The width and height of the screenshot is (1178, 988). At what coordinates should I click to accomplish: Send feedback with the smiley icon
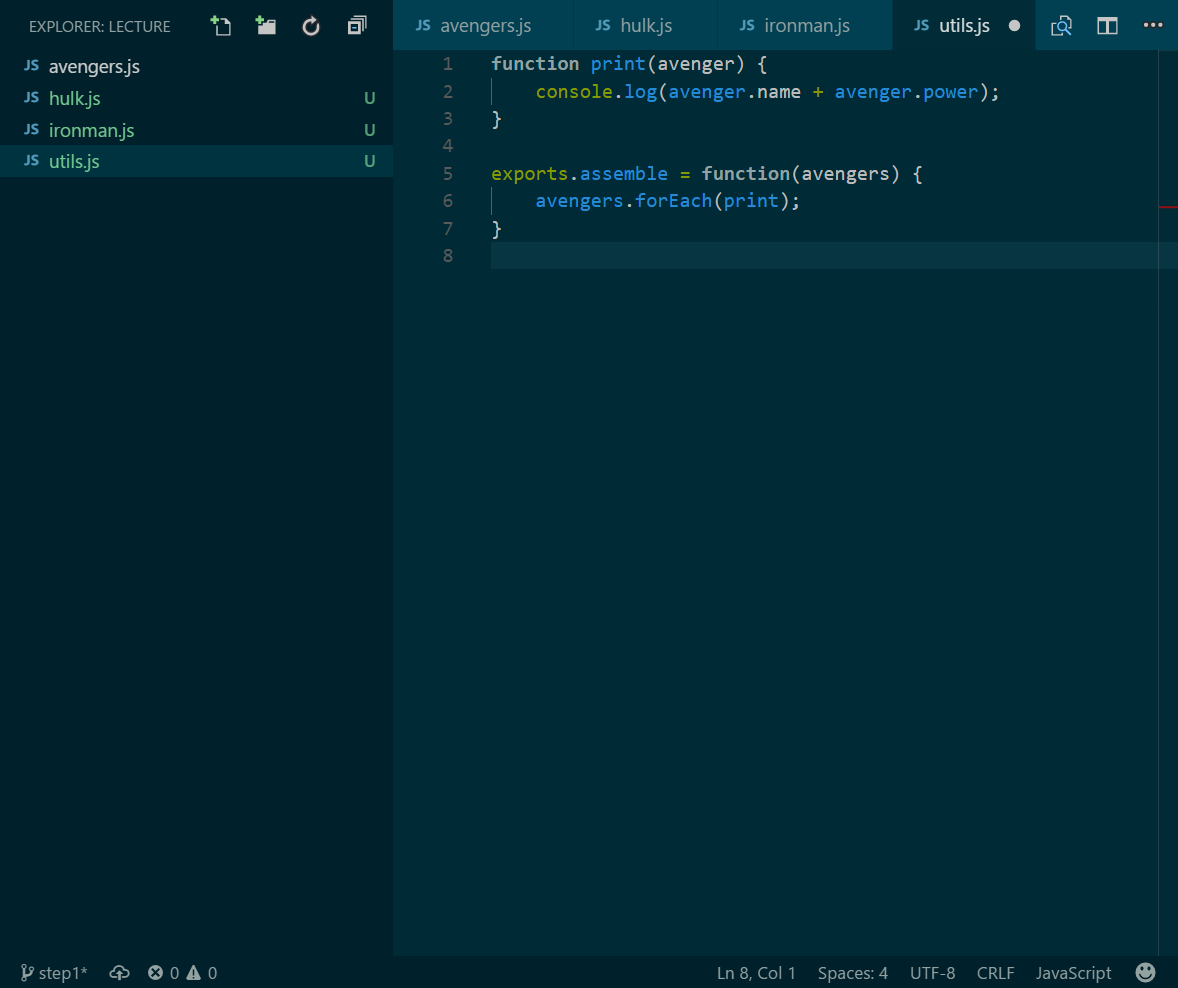click(x=1146, y=973)
